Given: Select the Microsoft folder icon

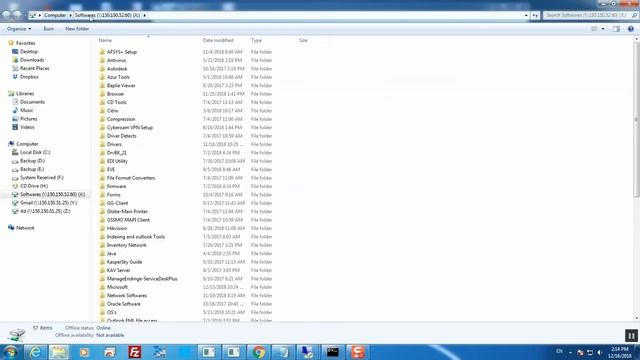Looking at the screenshot, I should click(x=102, y=287).
